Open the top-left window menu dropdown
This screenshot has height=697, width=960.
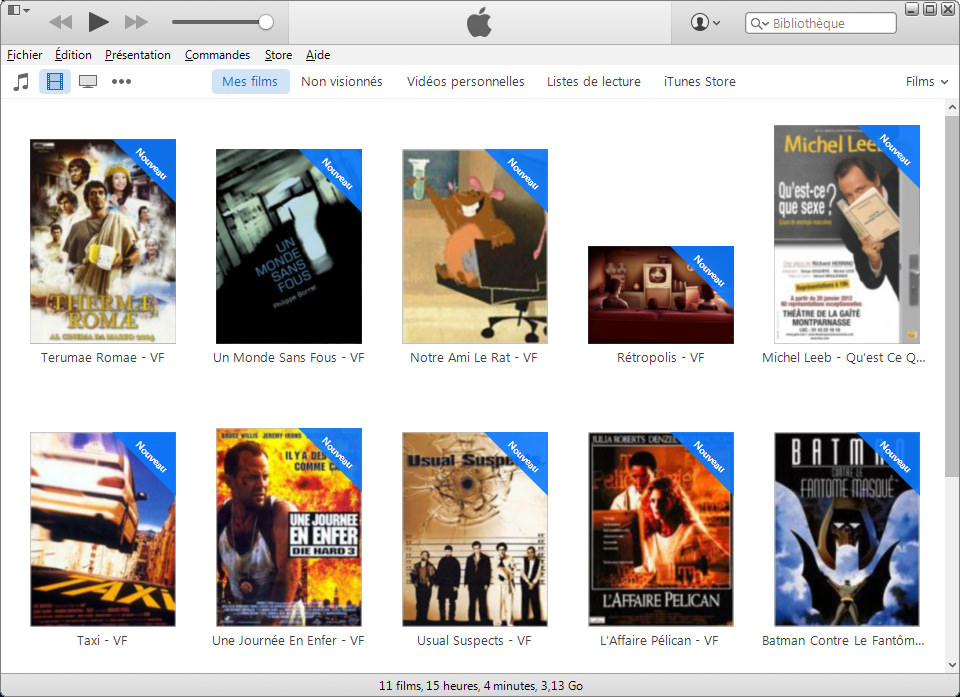click(x=19, y=10)
